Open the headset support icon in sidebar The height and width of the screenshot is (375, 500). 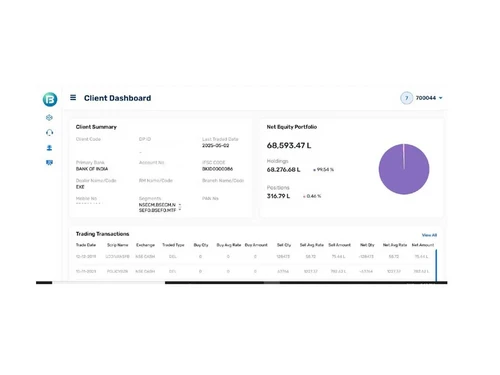49,133
